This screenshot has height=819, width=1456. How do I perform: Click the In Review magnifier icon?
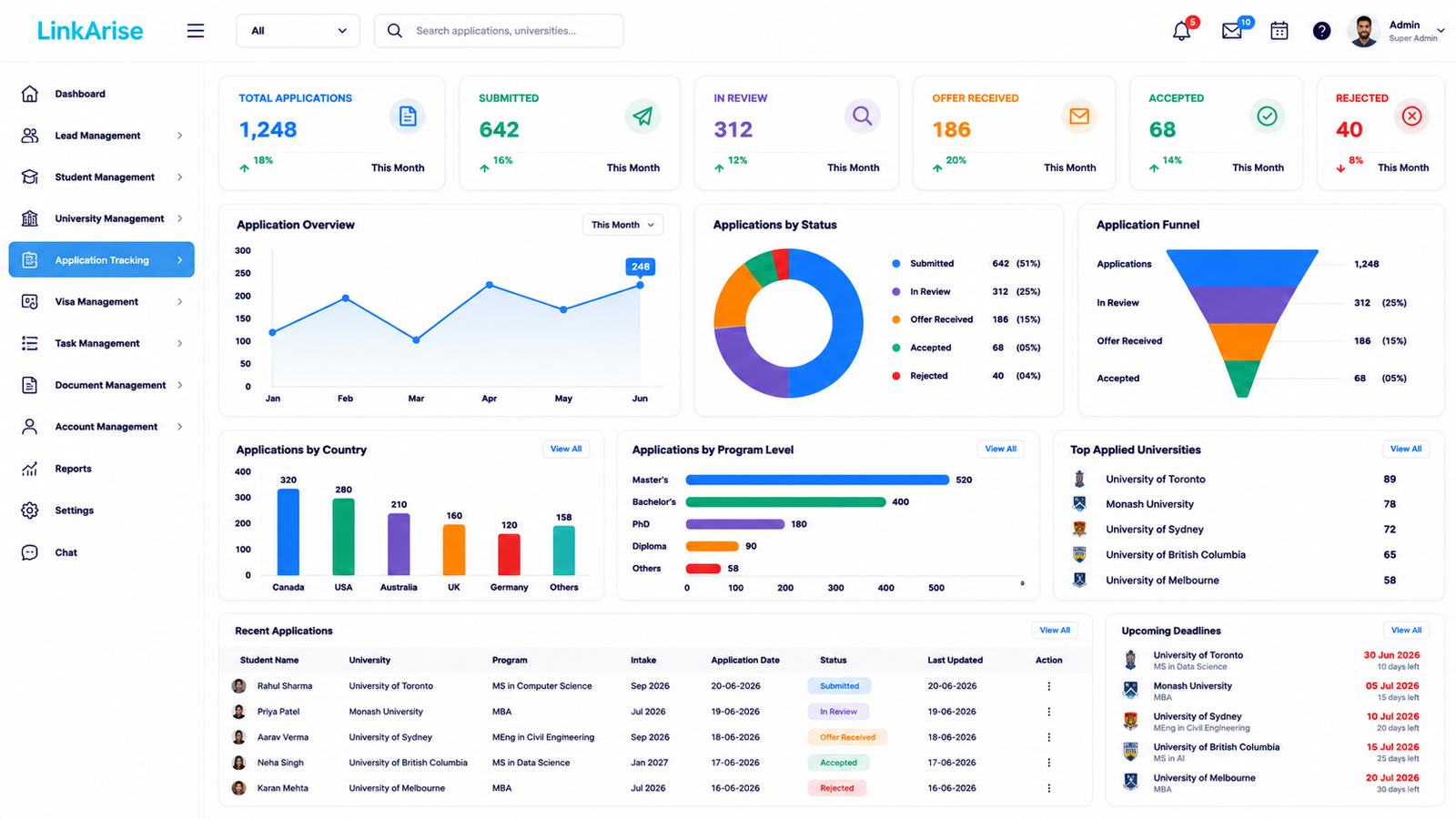click(862, 116)
